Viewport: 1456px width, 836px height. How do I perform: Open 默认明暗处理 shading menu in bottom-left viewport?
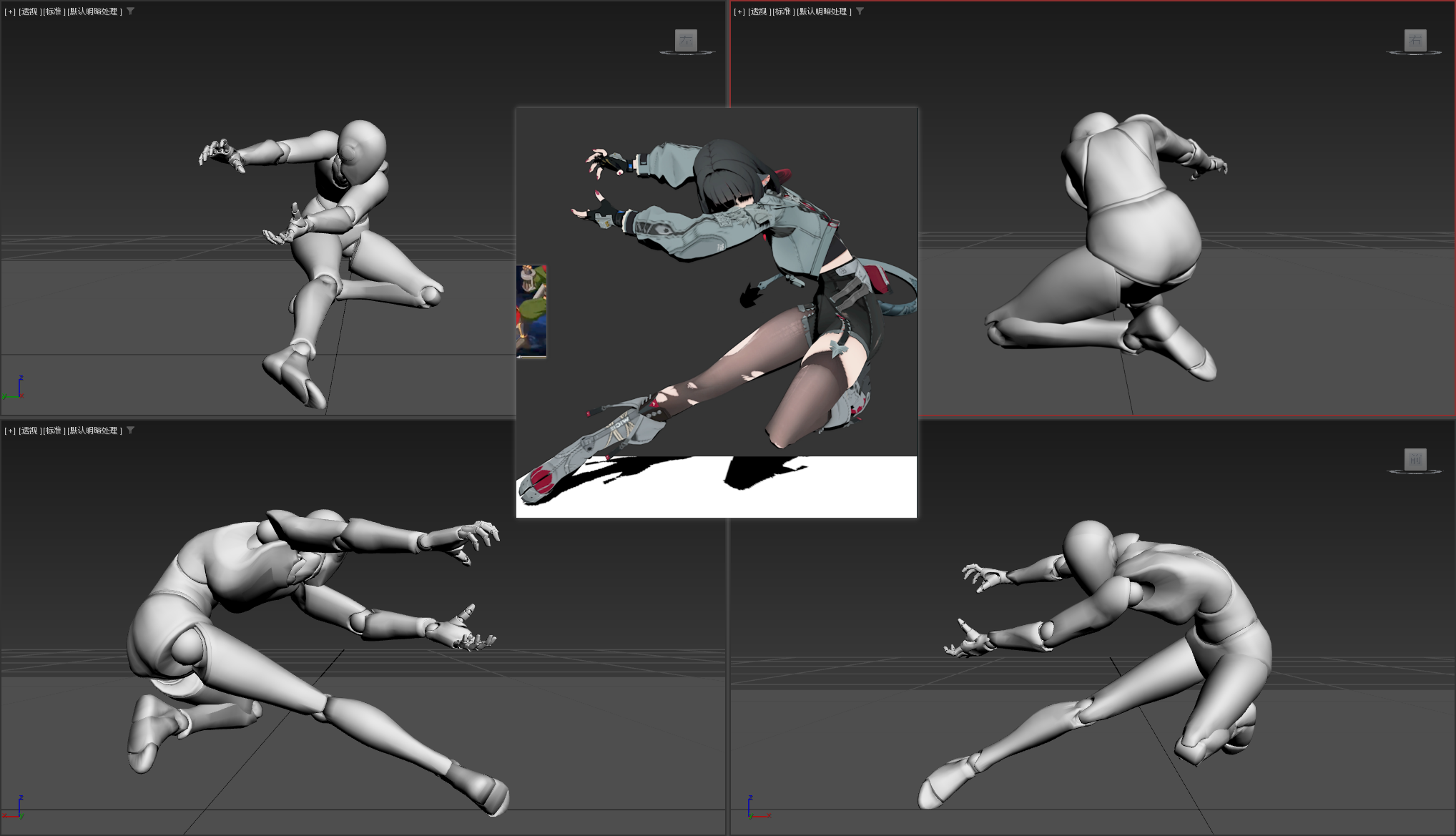pos(94,431)
